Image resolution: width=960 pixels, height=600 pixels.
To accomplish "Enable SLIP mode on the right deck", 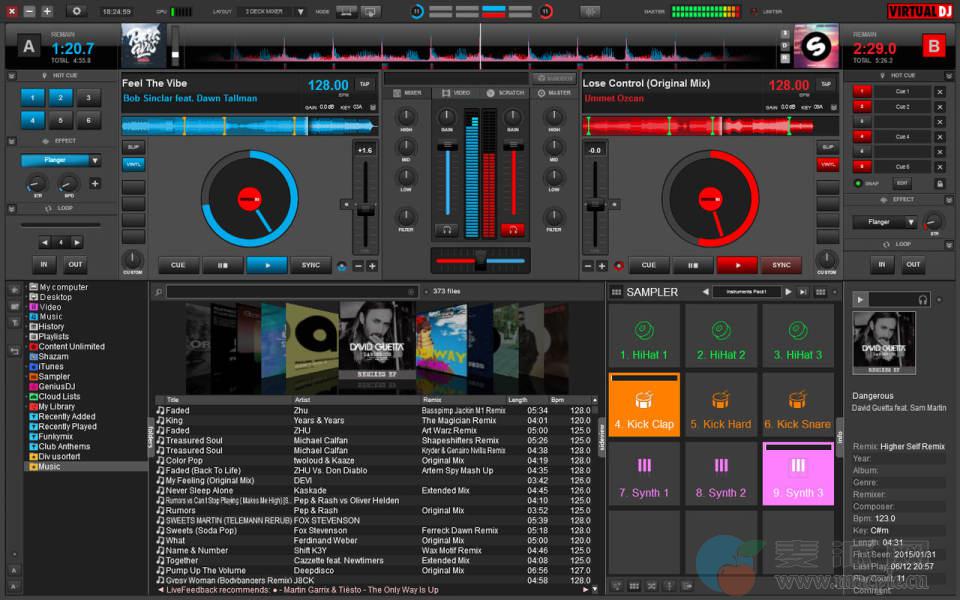I will [827, 147].
